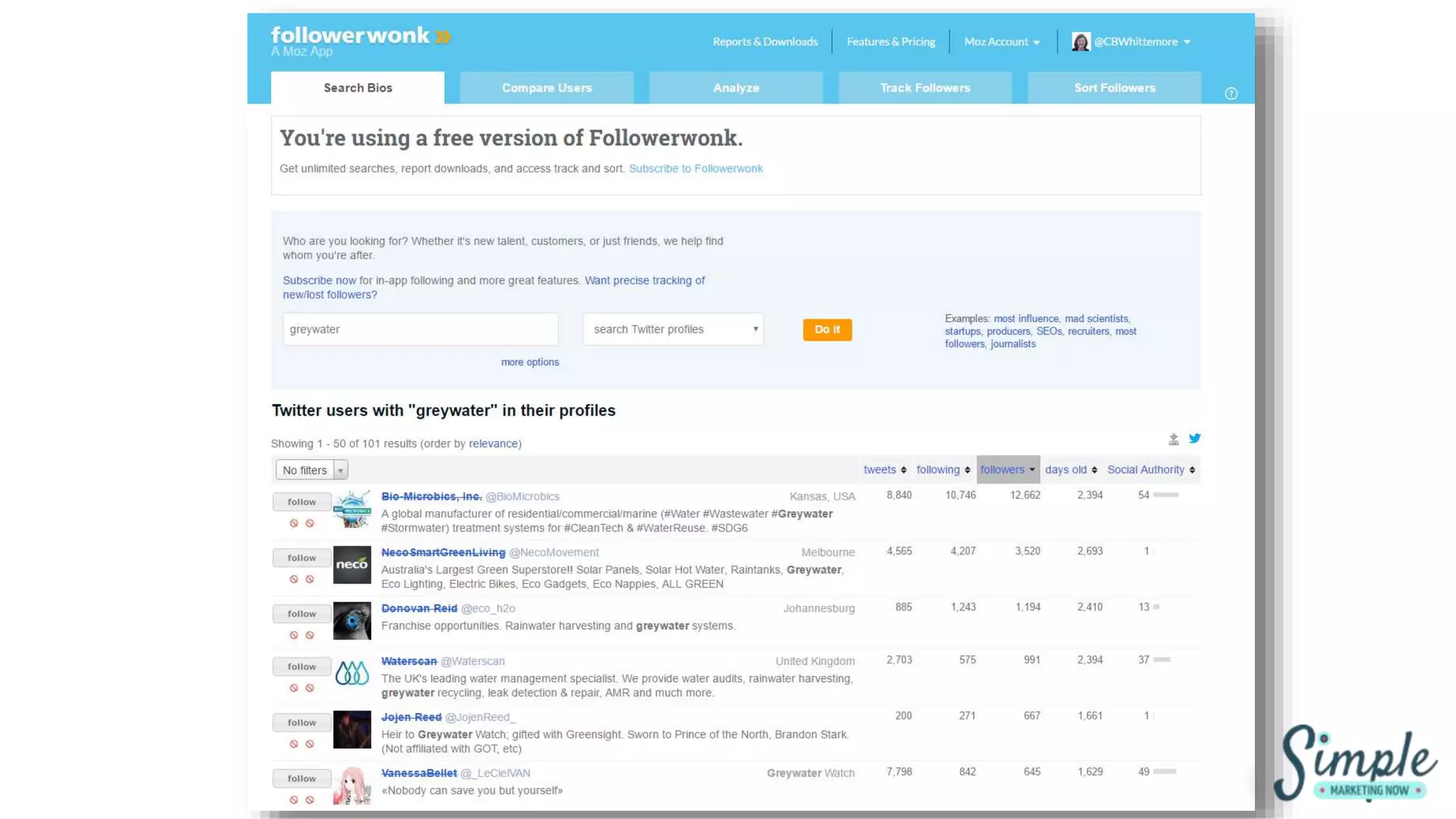
Task: Click the help question mark icon
Action: coord(1231,94)
